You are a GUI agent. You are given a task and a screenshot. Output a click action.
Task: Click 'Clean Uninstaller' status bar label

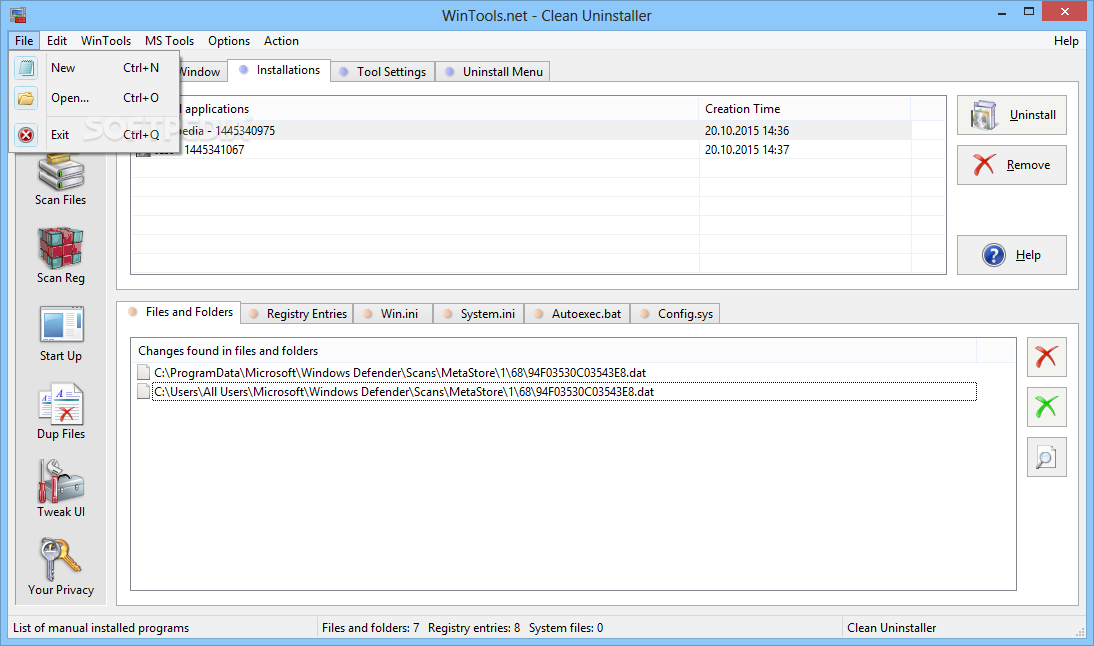(x=892, y=628)
